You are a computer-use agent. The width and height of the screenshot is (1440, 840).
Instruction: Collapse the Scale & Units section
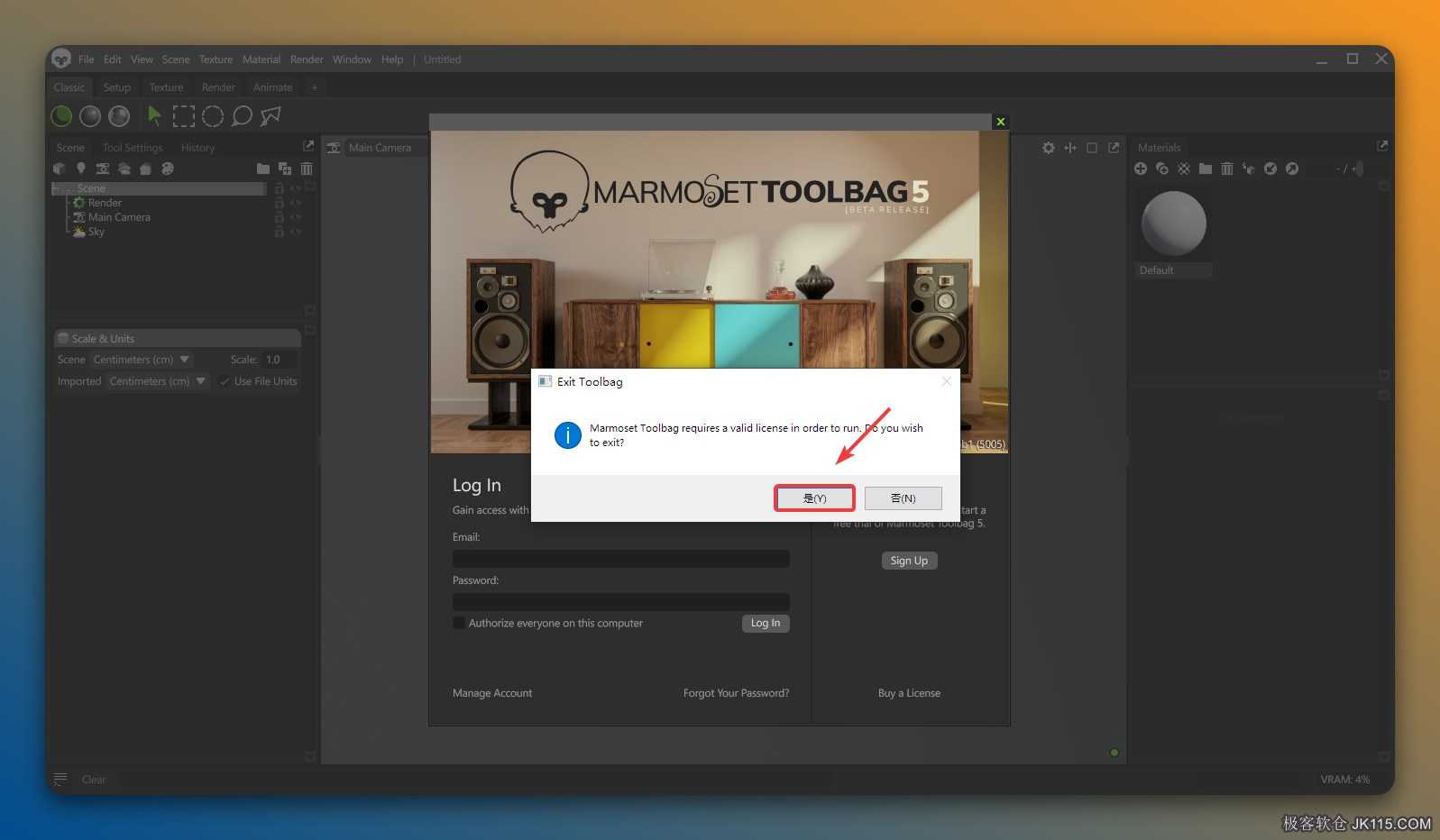coord(63,338)
